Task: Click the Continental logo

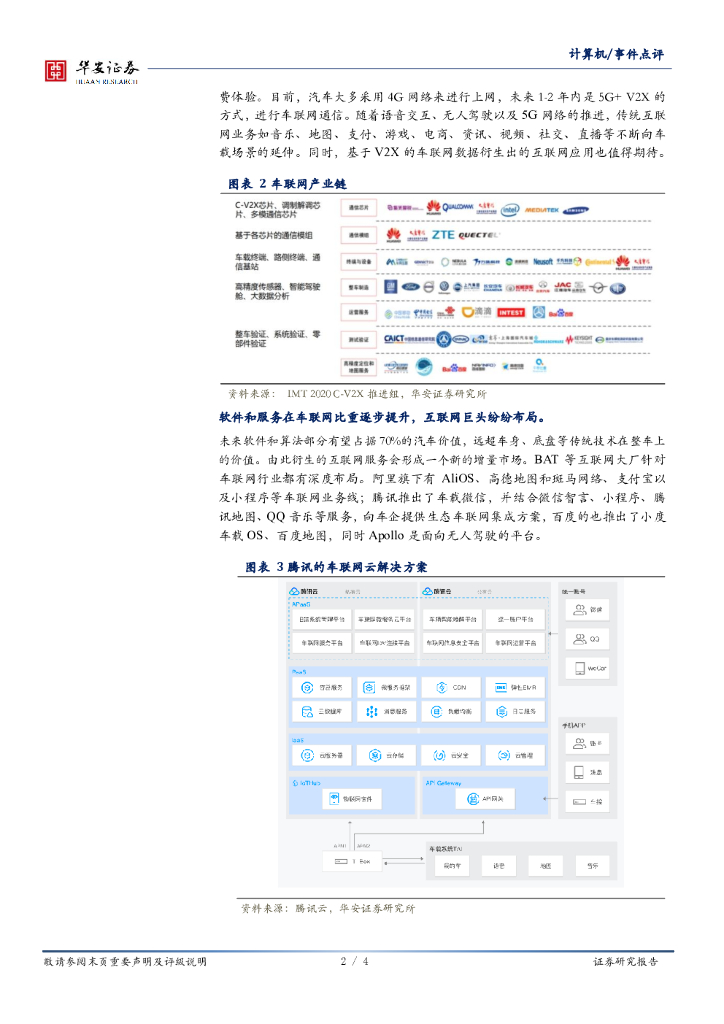Action: click(599, 262)
